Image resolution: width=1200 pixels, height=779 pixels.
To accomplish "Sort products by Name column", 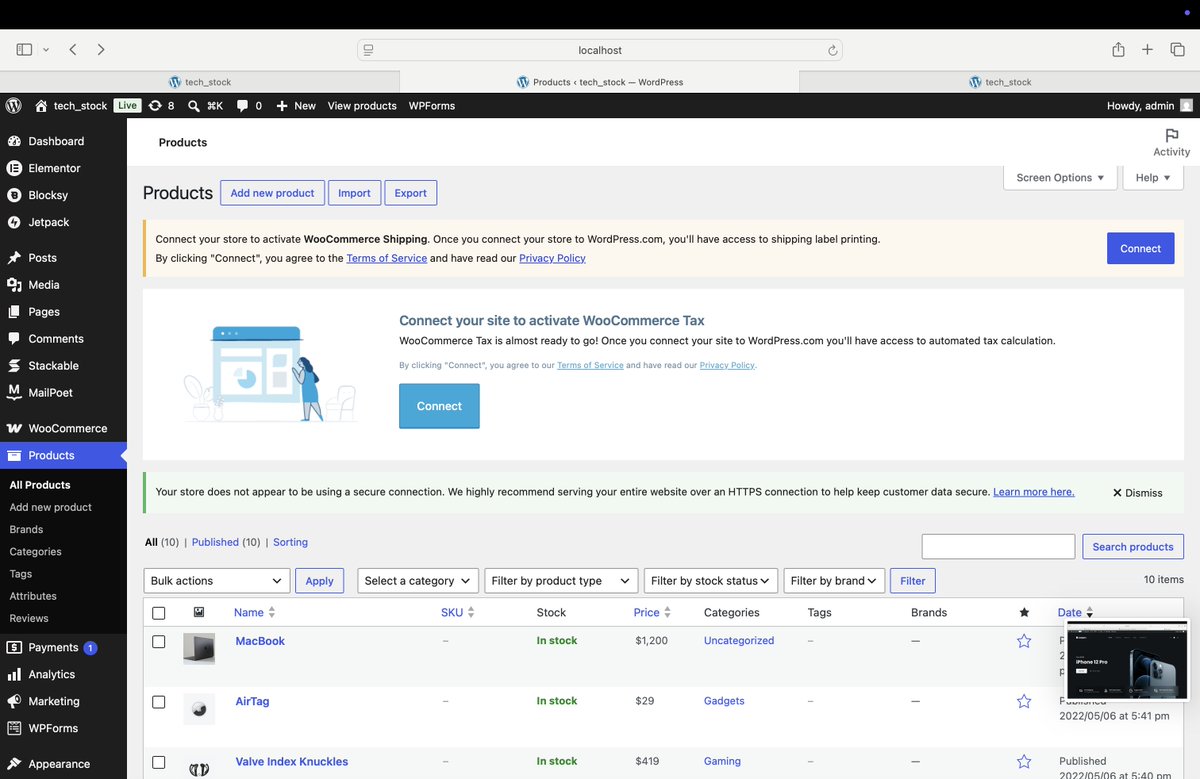I will [254, 612].
